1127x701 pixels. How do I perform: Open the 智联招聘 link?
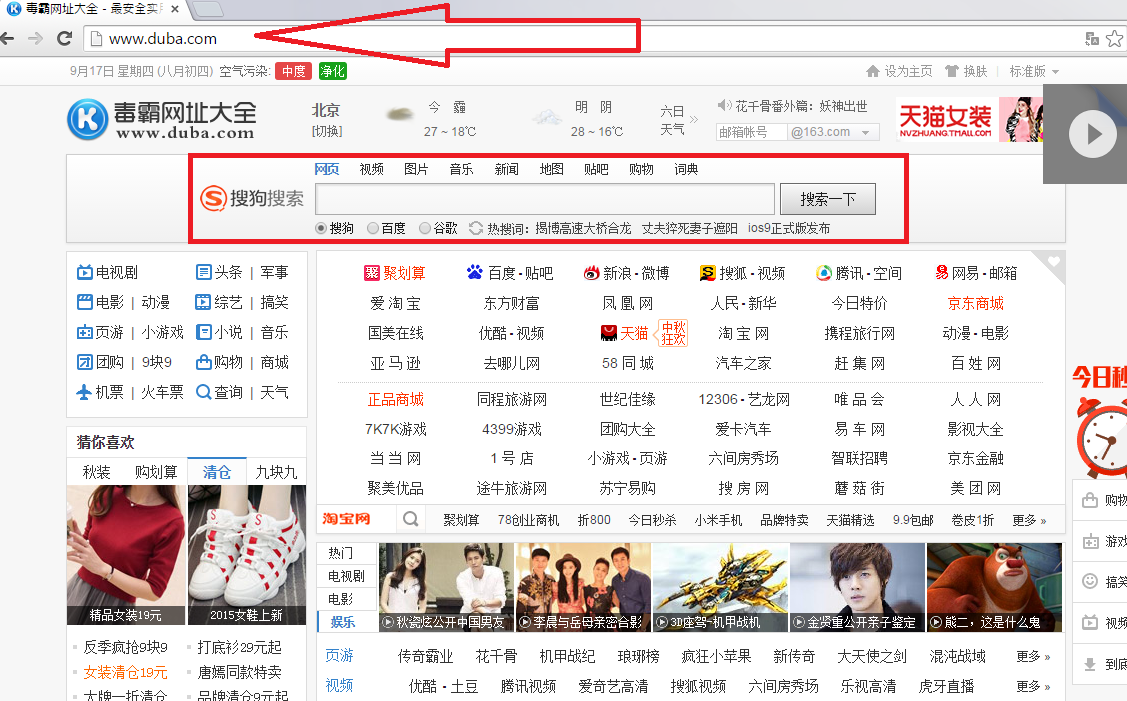(x=859, y=458)
